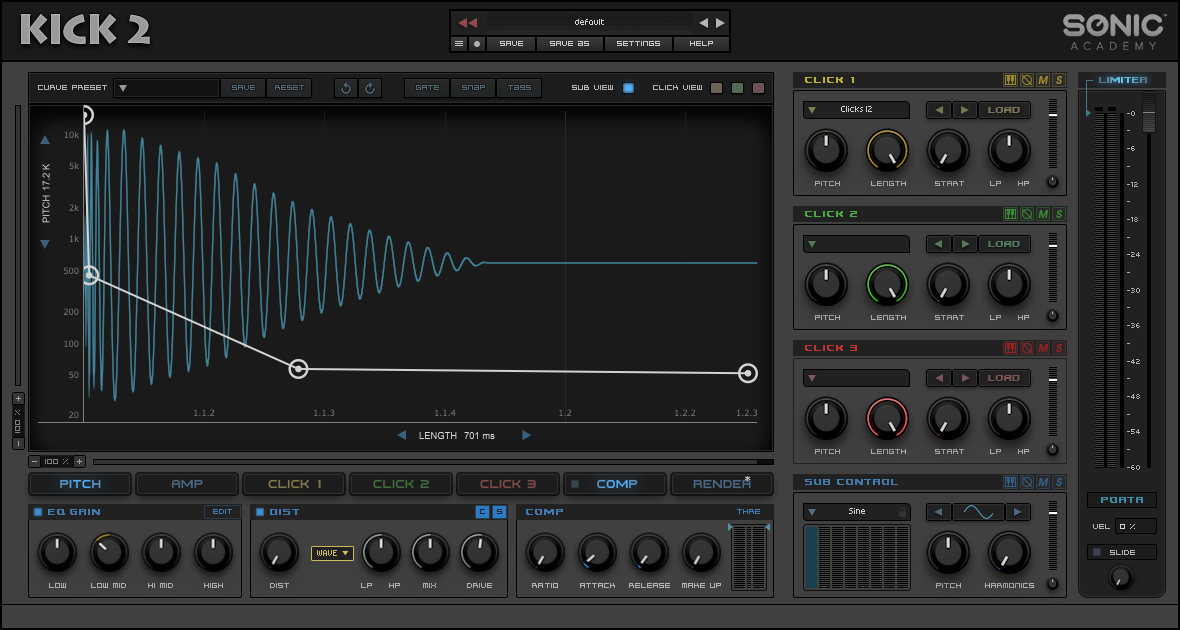Click the bypass circle icon on Click 1
Image resolution: width=1180 pixels, height=630 pixels.
tap(1026, 80)
